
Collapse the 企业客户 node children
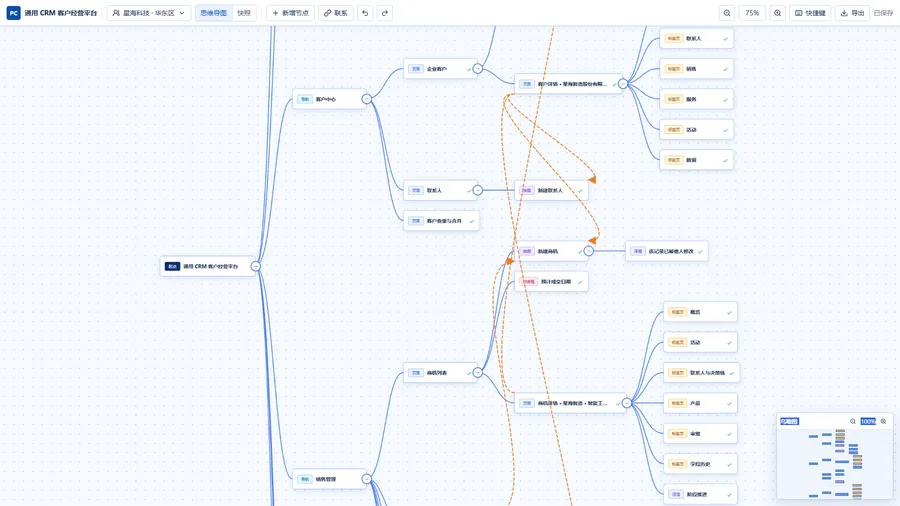tap(478, 69)
